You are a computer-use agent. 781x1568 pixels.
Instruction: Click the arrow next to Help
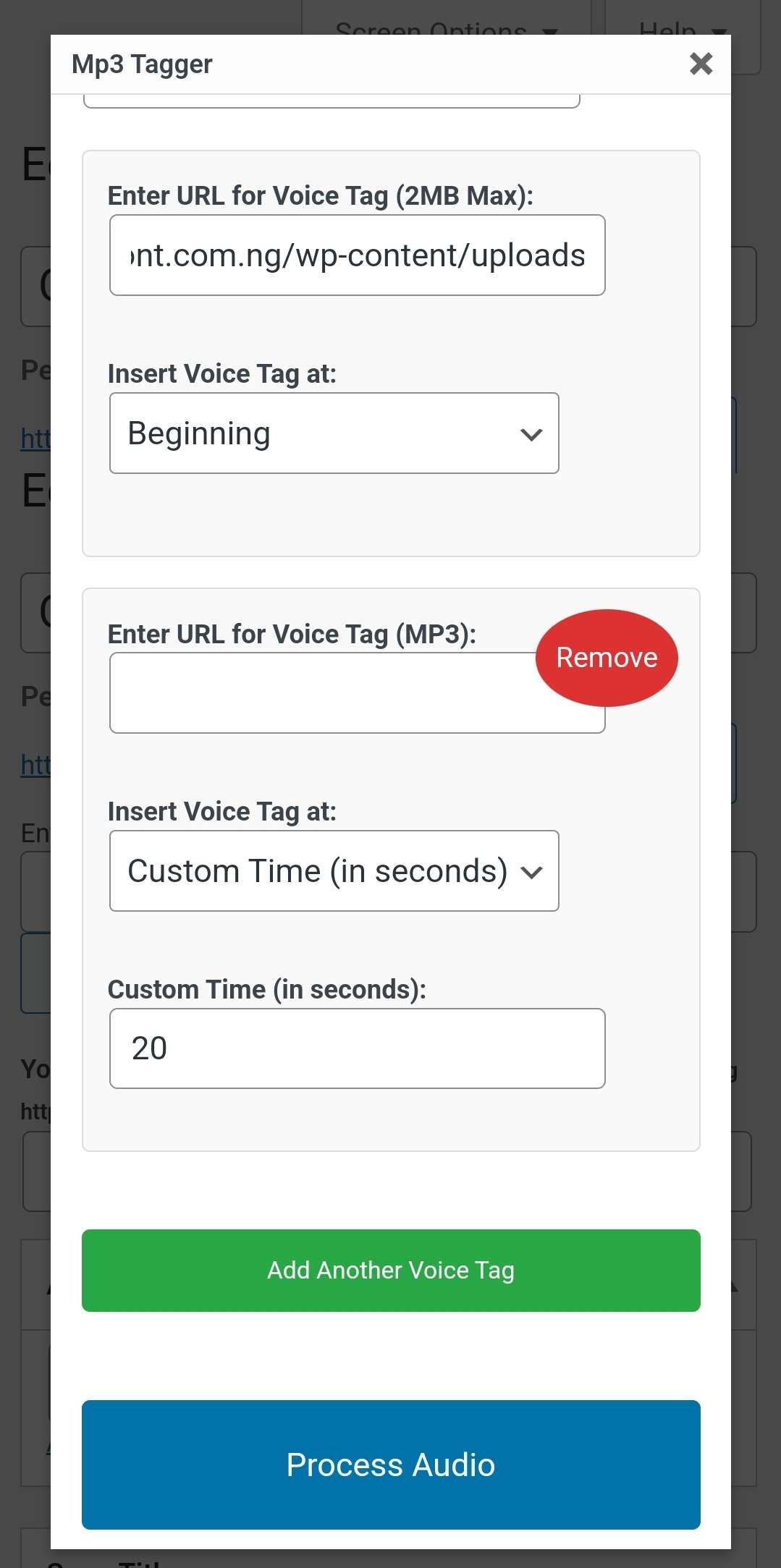[x=719, y=30]
